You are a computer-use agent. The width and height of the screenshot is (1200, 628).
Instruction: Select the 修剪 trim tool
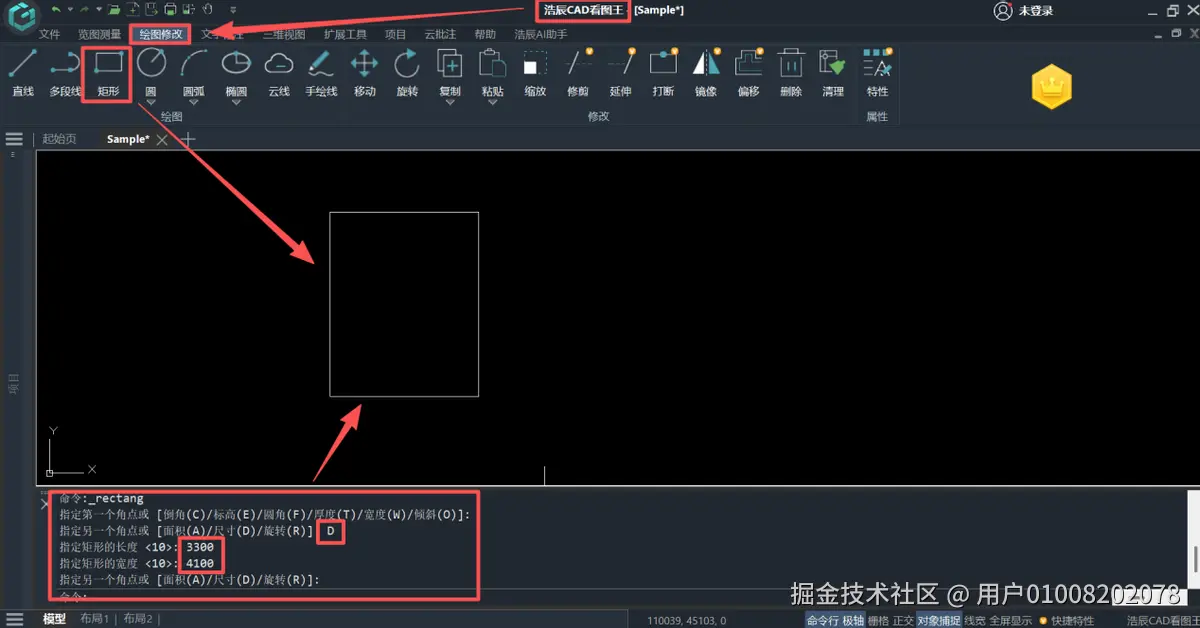(x=578, y=72)
